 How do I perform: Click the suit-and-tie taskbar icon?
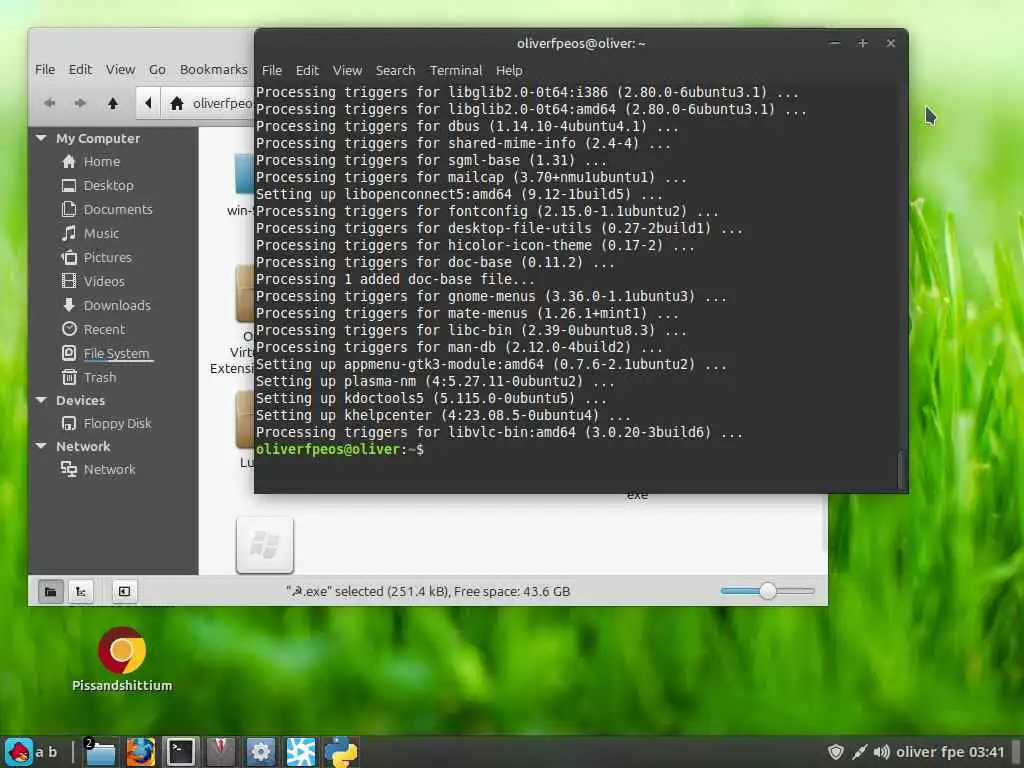[x=221, y=752]
